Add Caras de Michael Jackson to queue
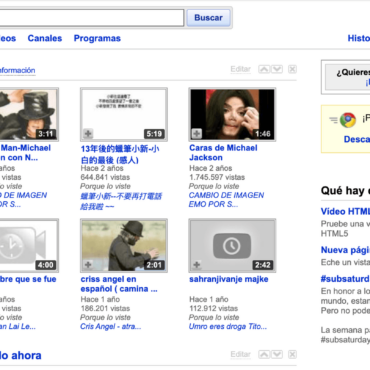Viewport: 370px width, 370px height. (197, 134)
